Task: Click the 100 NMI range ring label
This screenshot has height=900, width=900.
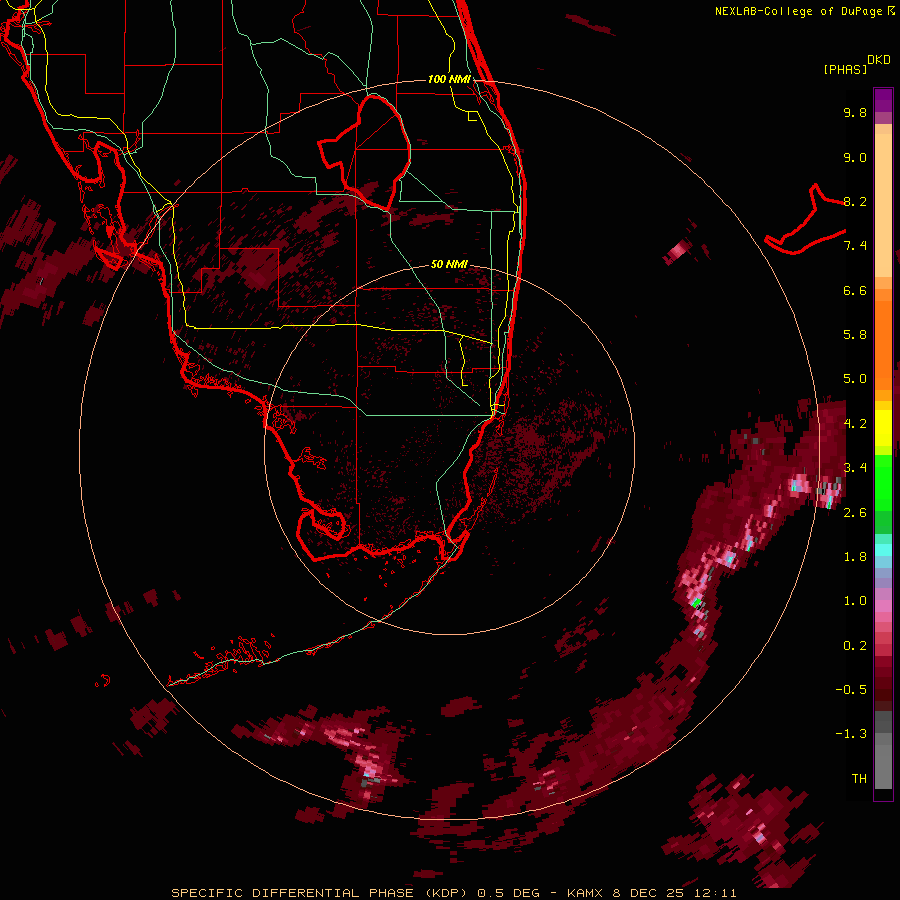Action: (449, 79)
